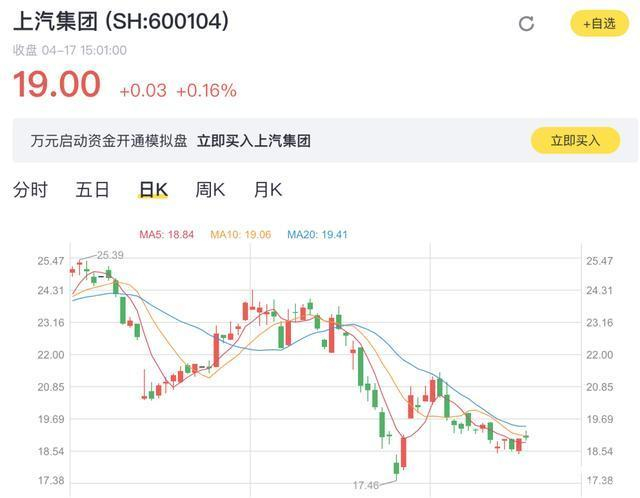Open the 月K monthly chart tab
The image size is (640, 498).
click(x=268, y=189)
